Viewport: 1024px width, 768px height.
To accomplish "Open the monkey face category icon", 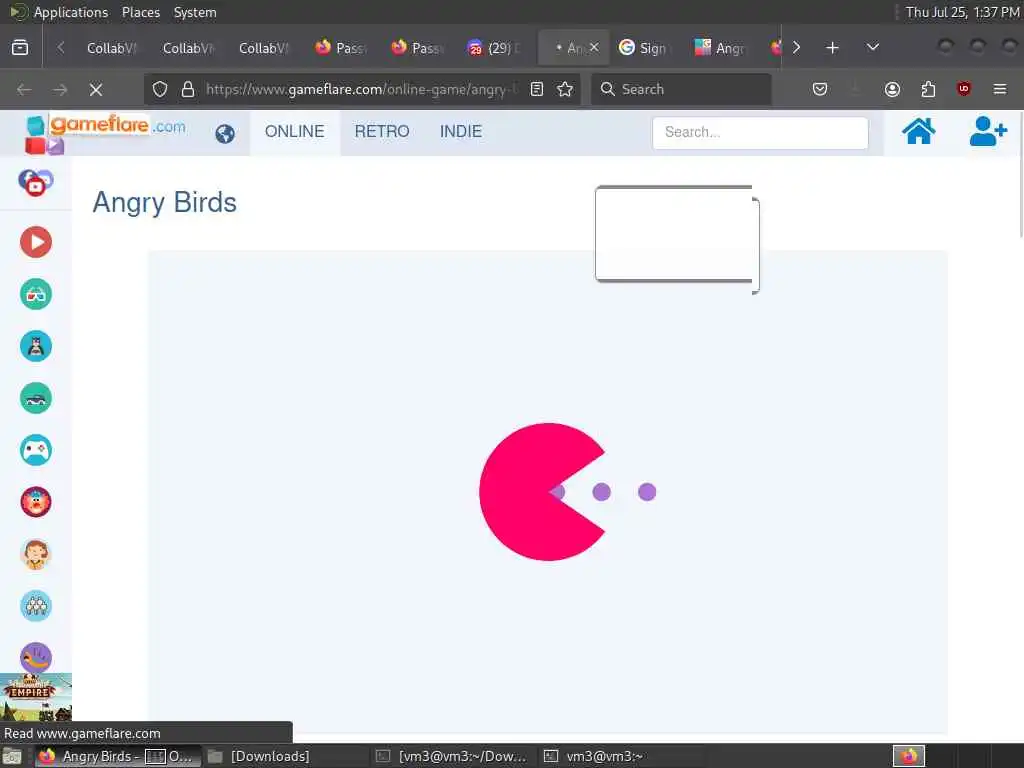I will pos(36,554).
